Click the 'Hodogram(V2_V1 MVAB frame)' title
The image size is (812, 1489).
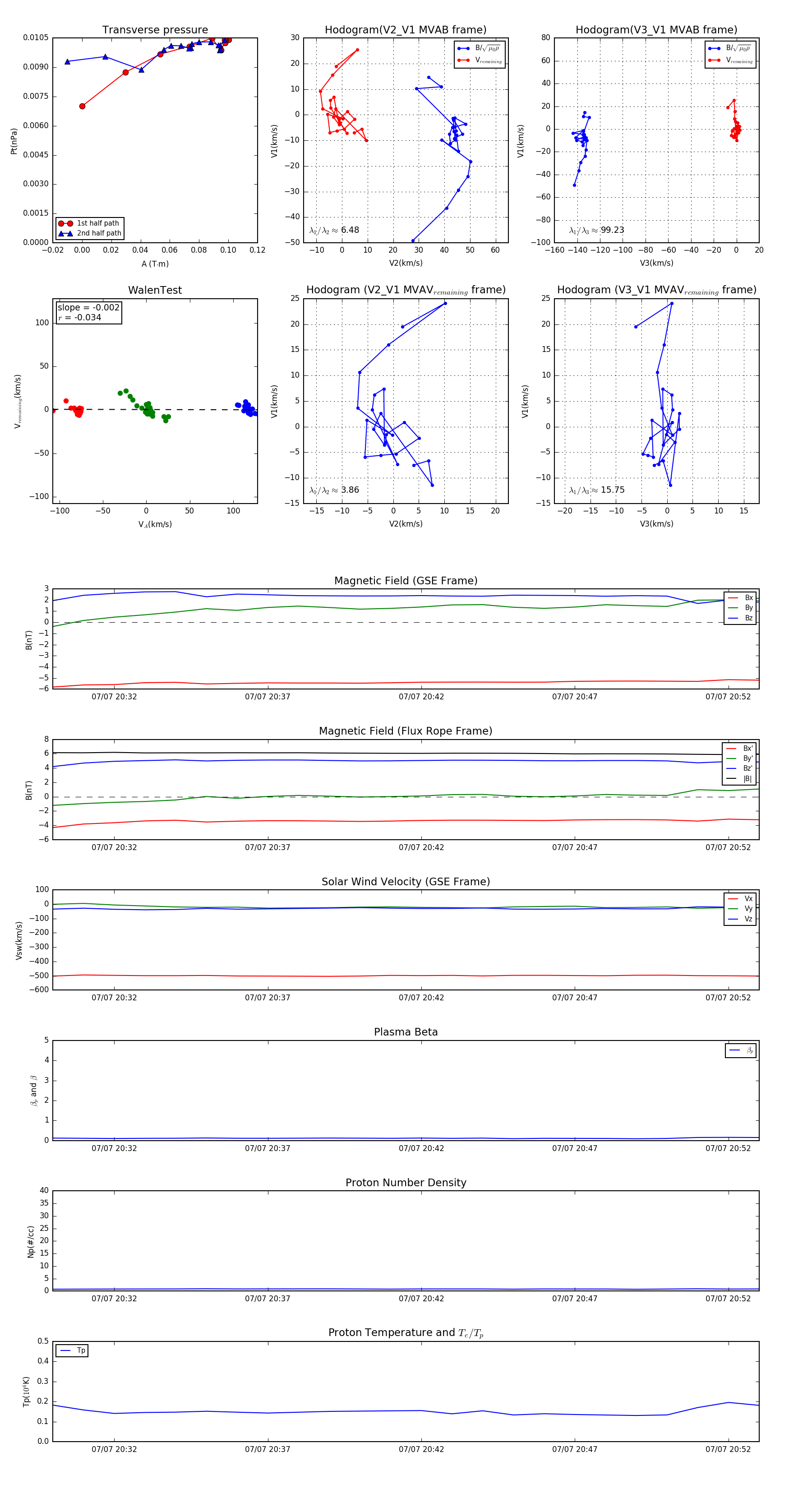pos(405,29)
